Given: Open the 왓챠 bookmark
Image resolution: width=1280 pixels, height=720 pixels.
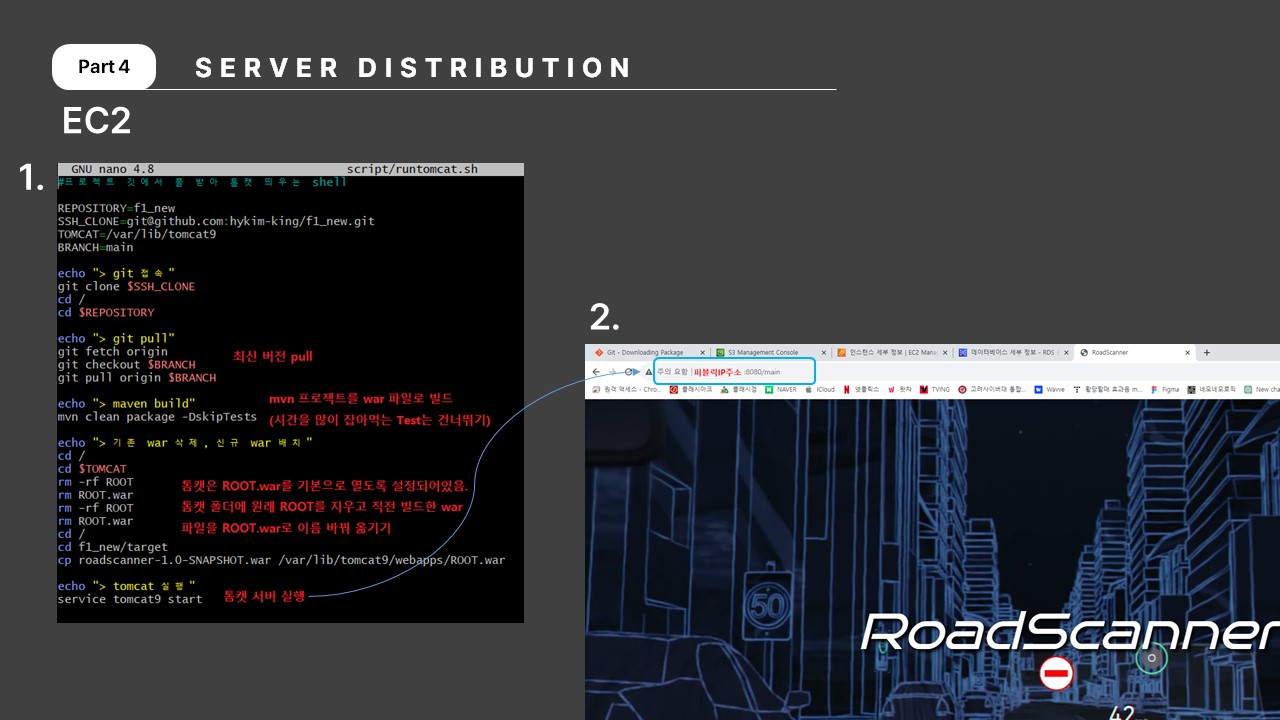Looking at the screenshot, I should pyautogui.click(x=901, y=389).
